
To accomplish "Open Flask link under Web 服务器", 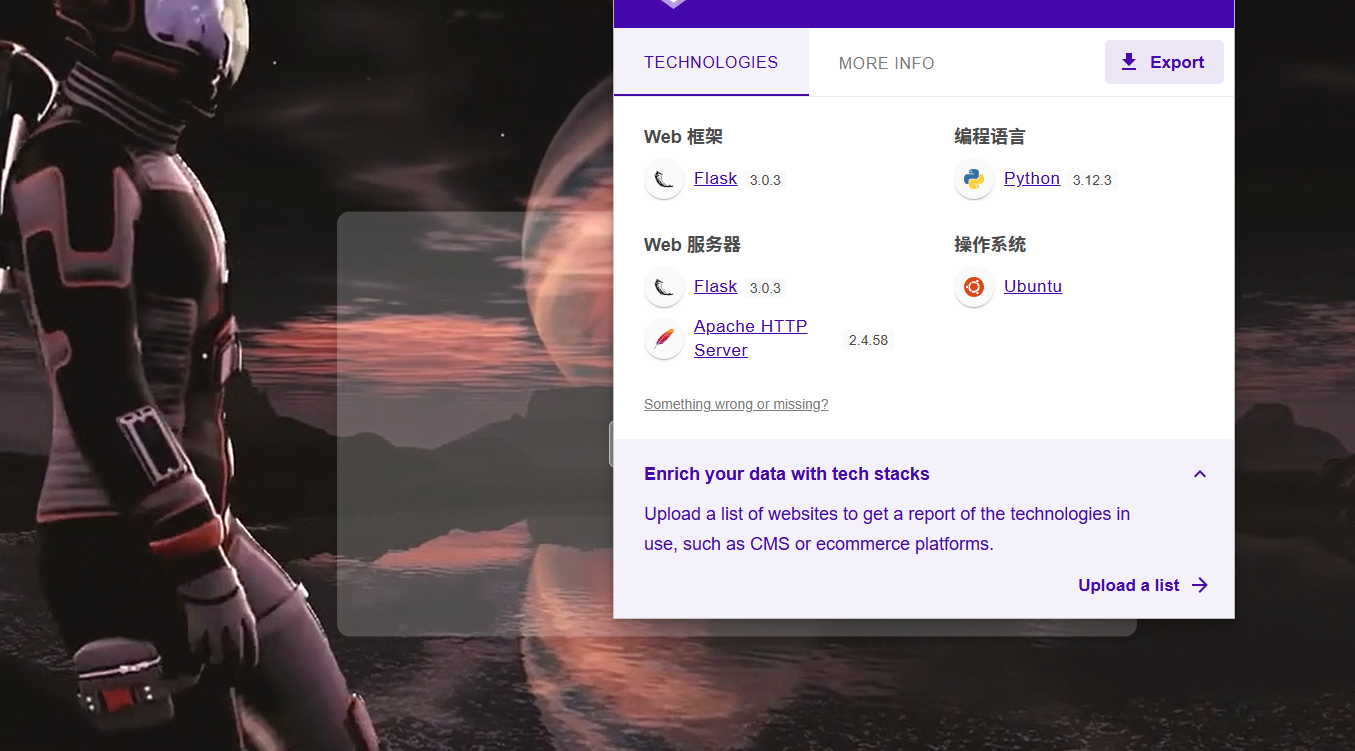I will tap(715, 286).
